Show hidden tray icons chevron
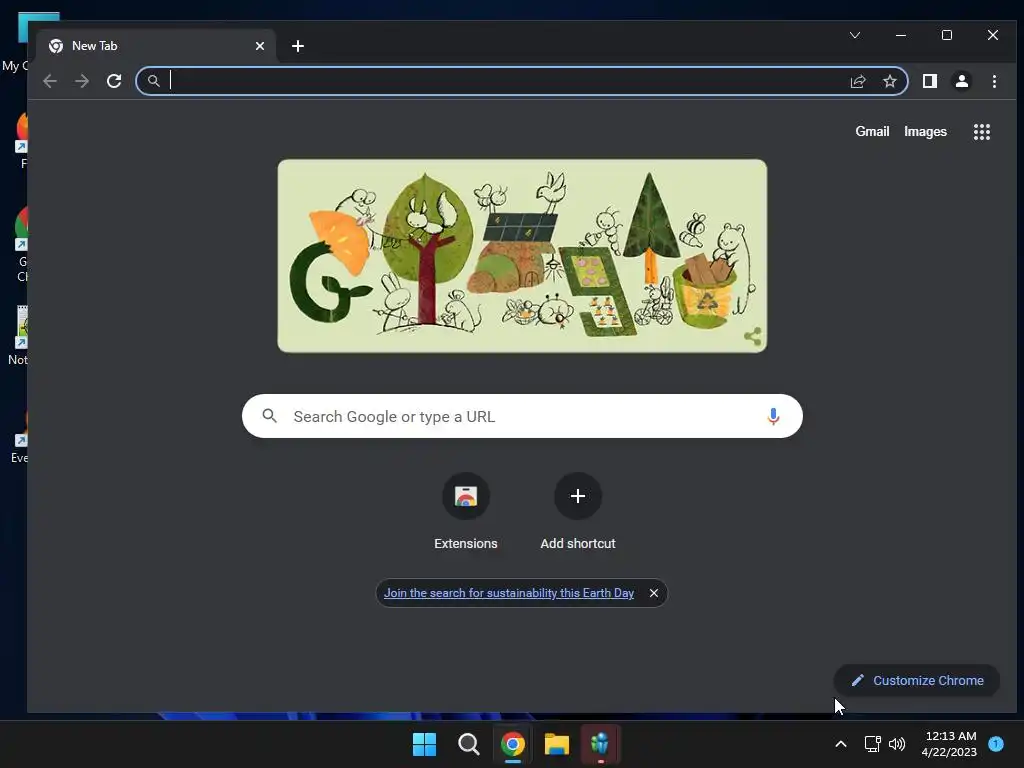Image resolution: width=1024 pixels, height=768 pixels. [841, 744]
